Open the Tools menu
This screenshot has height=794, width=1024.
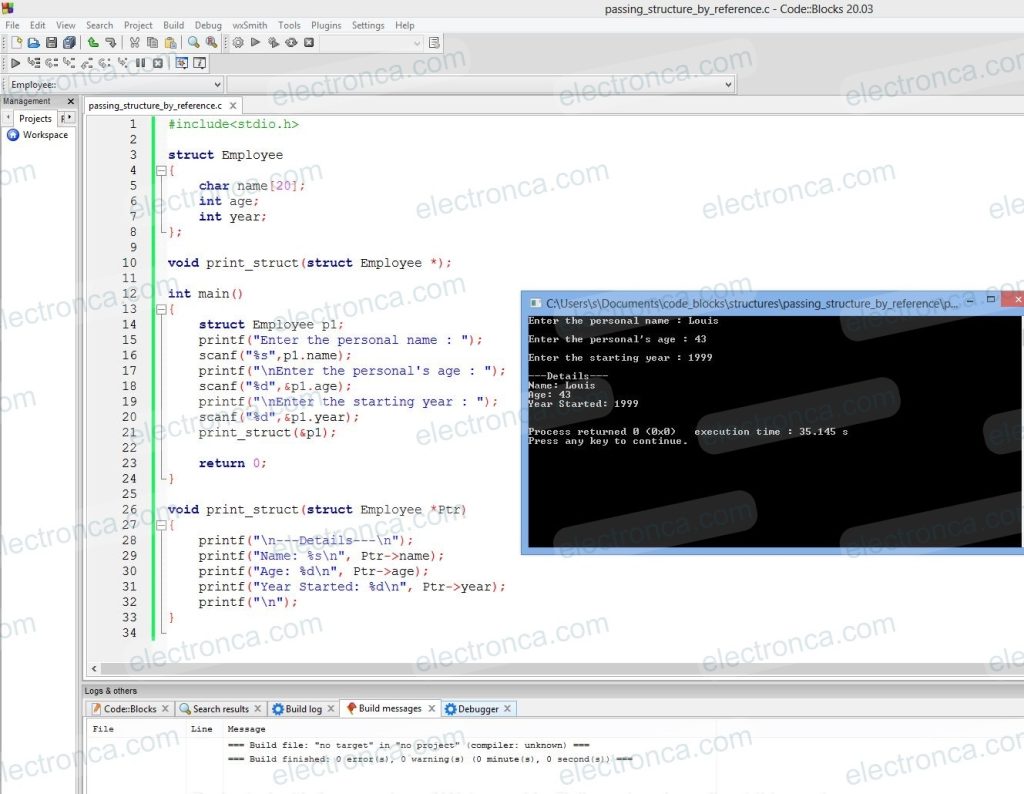pyautogui.click(x=289, y=25)
